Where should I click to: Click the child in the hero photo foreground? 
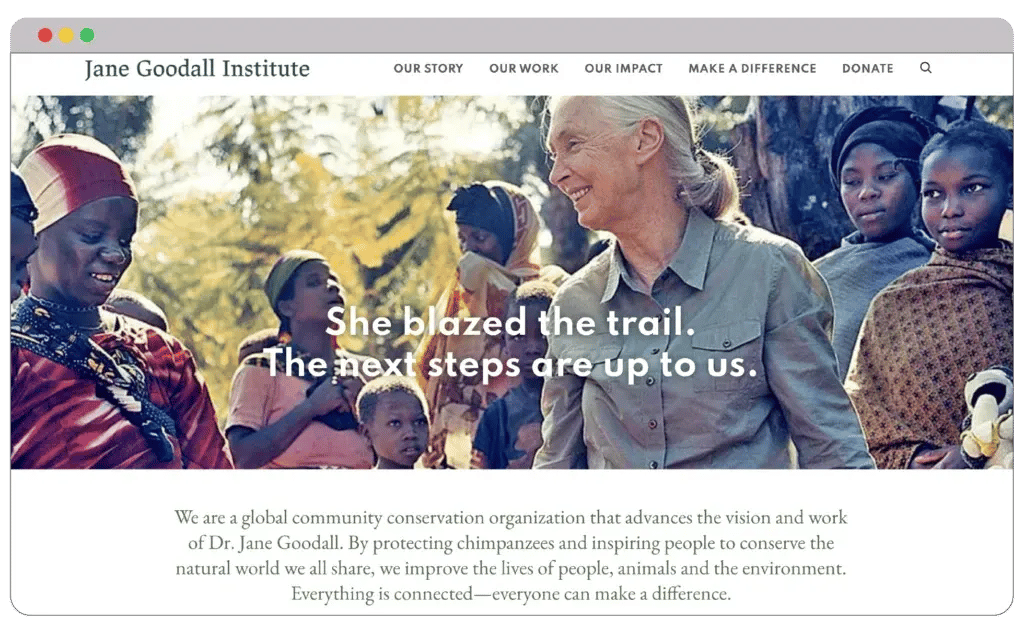(x=394, y=423)
